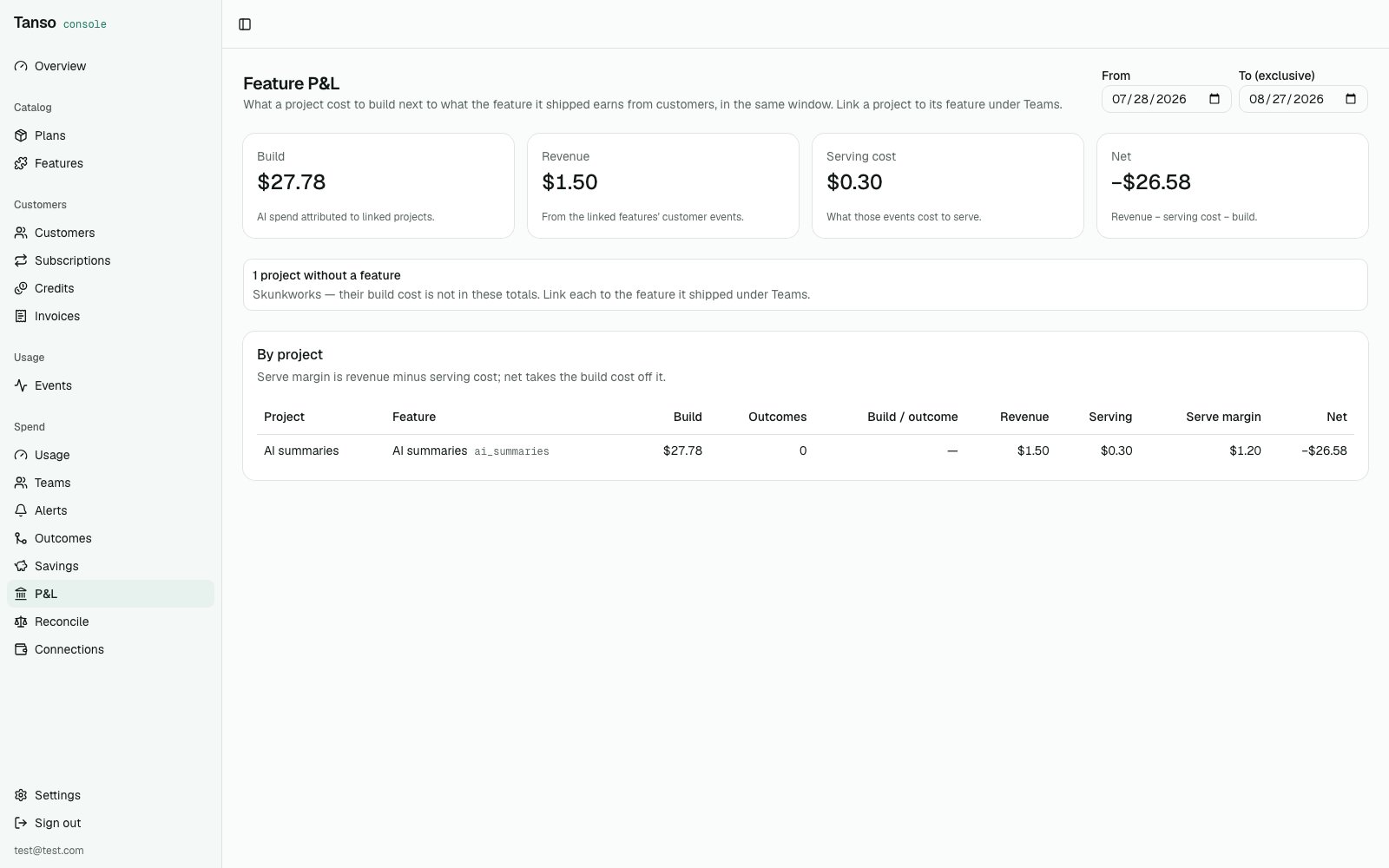Screen dimensions: 1389x868
Task: Click the Build total $27.78 card
Action: tap(379, 186)
